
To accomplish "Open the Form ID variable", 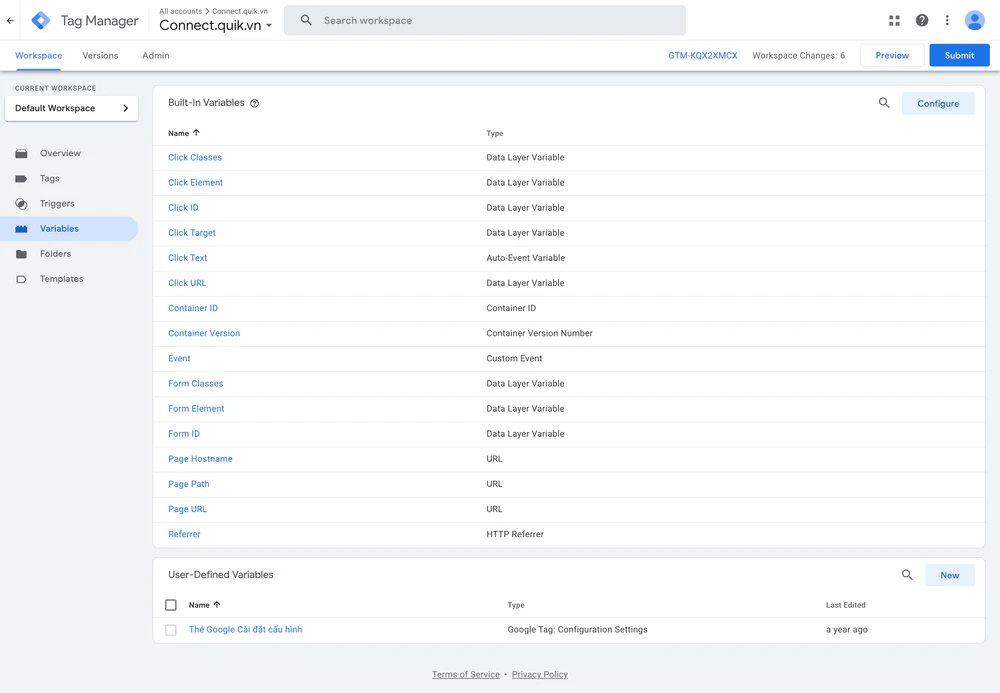I will pyautogui.click(x=184, y=434).
